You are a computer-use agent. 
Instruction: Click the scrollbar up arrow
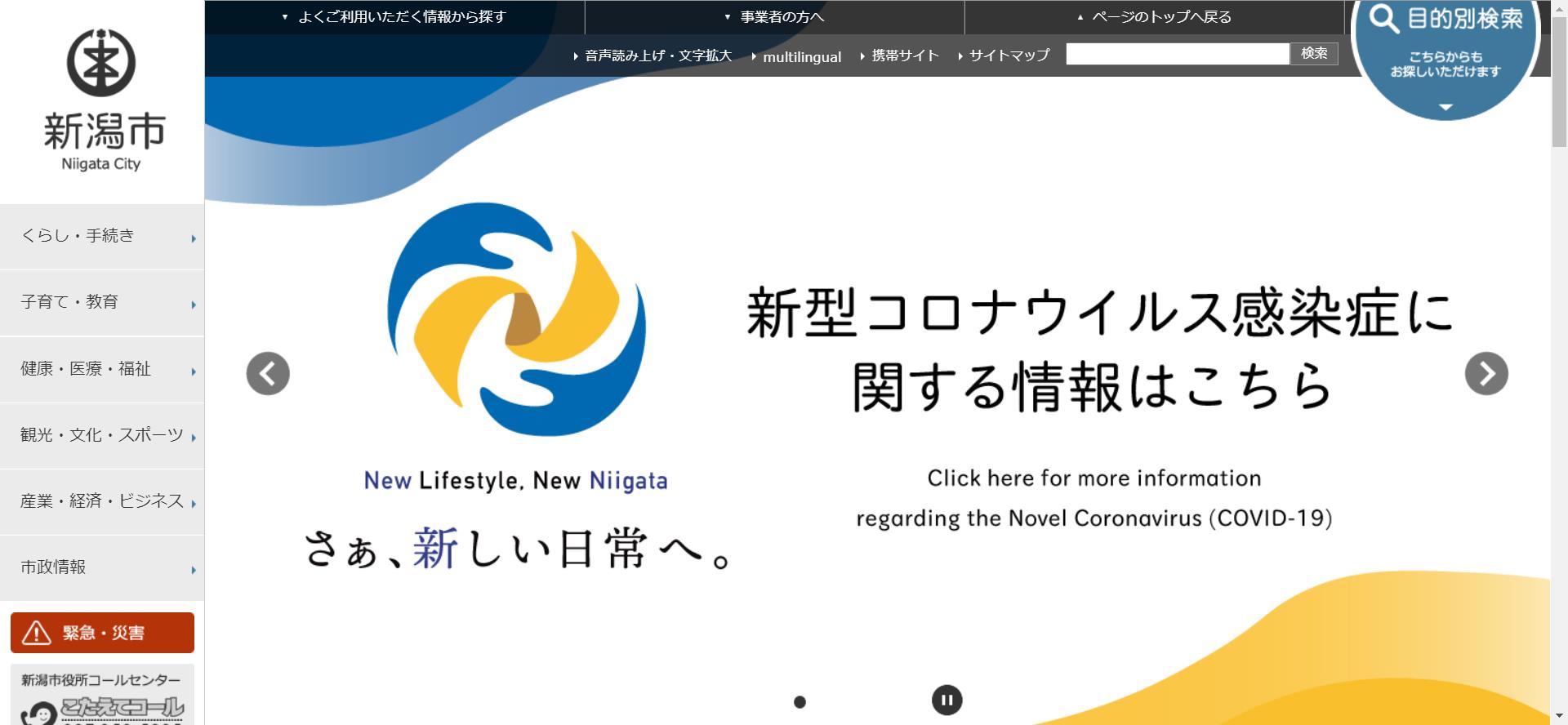click(1559, 7)
